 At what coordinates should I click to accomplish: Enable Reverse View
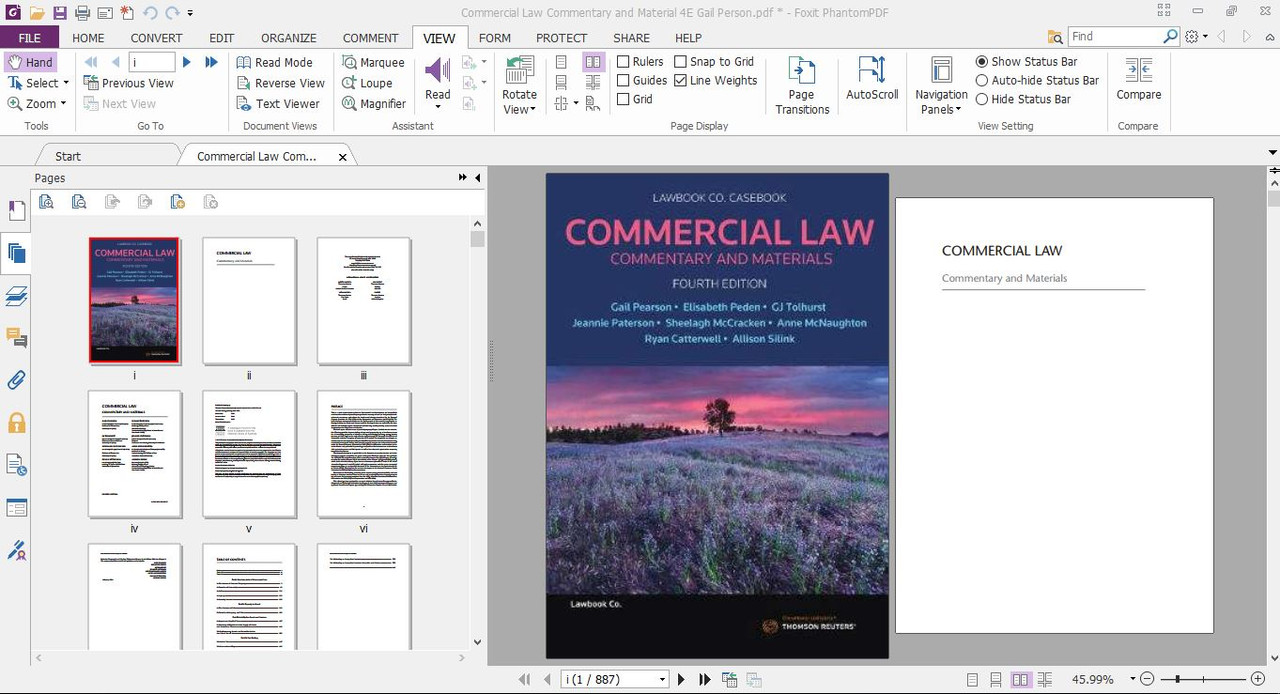tap(281, 83)
